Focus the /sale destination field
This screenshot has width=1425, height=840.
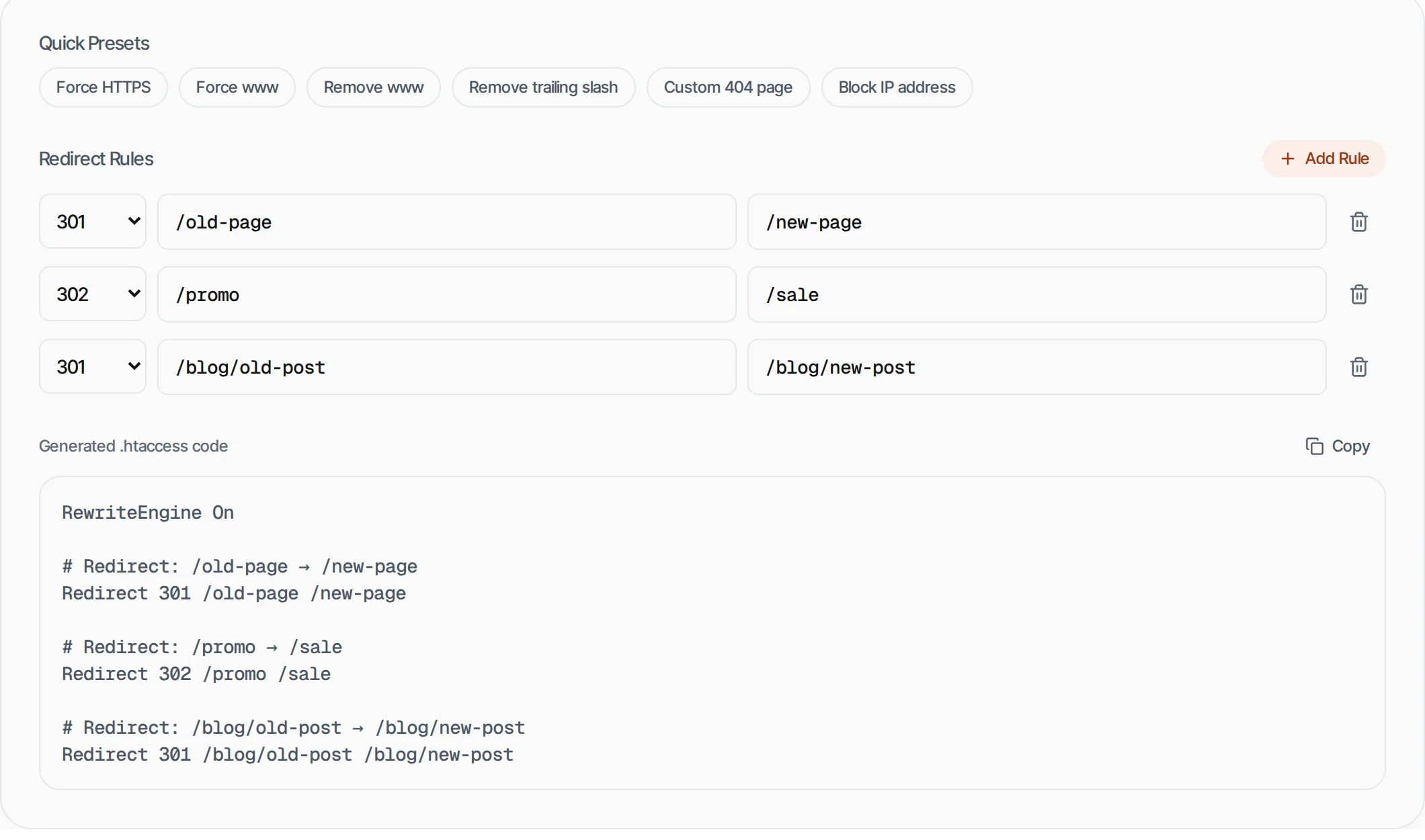[x=1036, y=294]
